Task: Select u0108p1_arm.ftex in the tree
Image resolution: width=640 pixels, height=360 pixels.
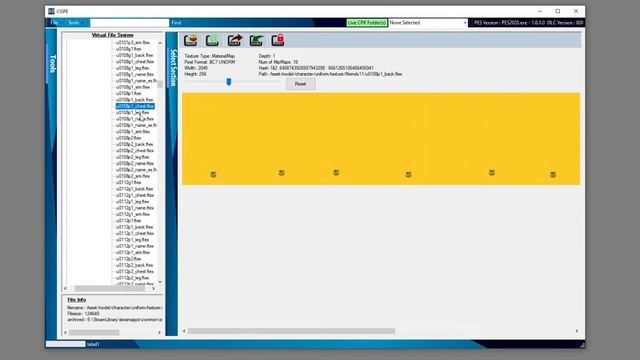Action: click(x=133, y=131)
